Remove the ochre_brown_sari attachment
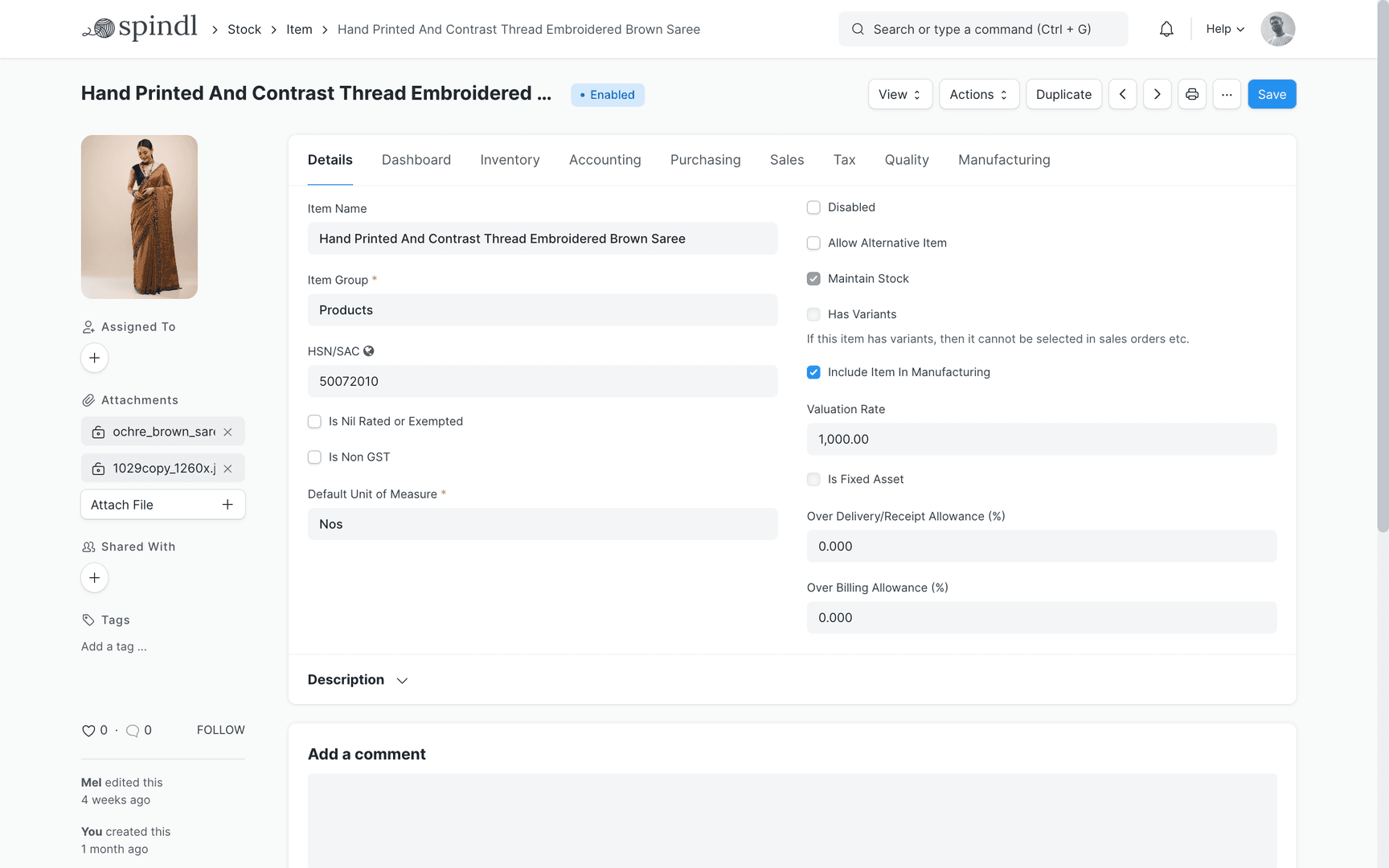 click(x=228, y=432)
